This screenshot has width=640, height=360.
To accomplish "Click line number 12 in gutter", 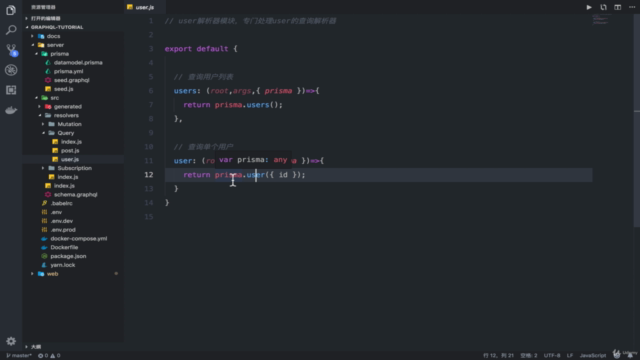I will (x=149, y=175).
